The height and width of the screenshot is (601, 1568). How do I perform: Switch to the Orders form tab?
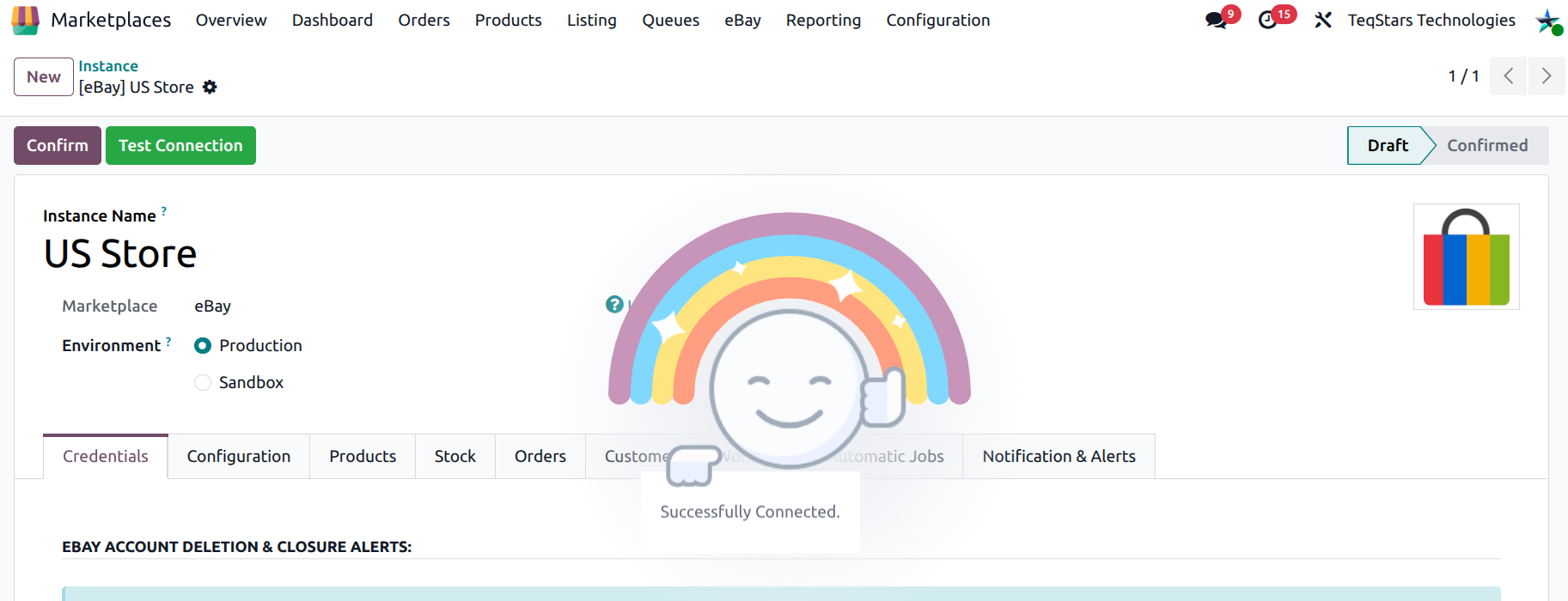tap(540, 456)
